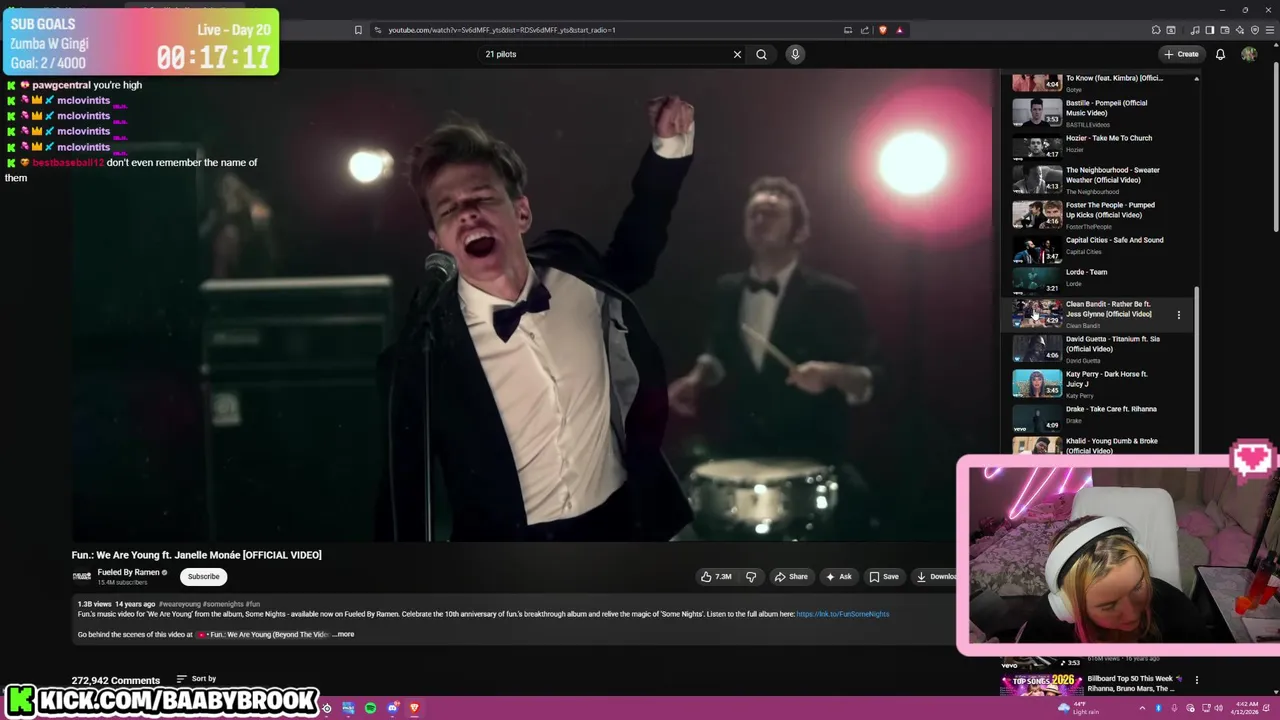Open Brave Rewards triangle icon
1280x720 pixels.
pos(899,30)
